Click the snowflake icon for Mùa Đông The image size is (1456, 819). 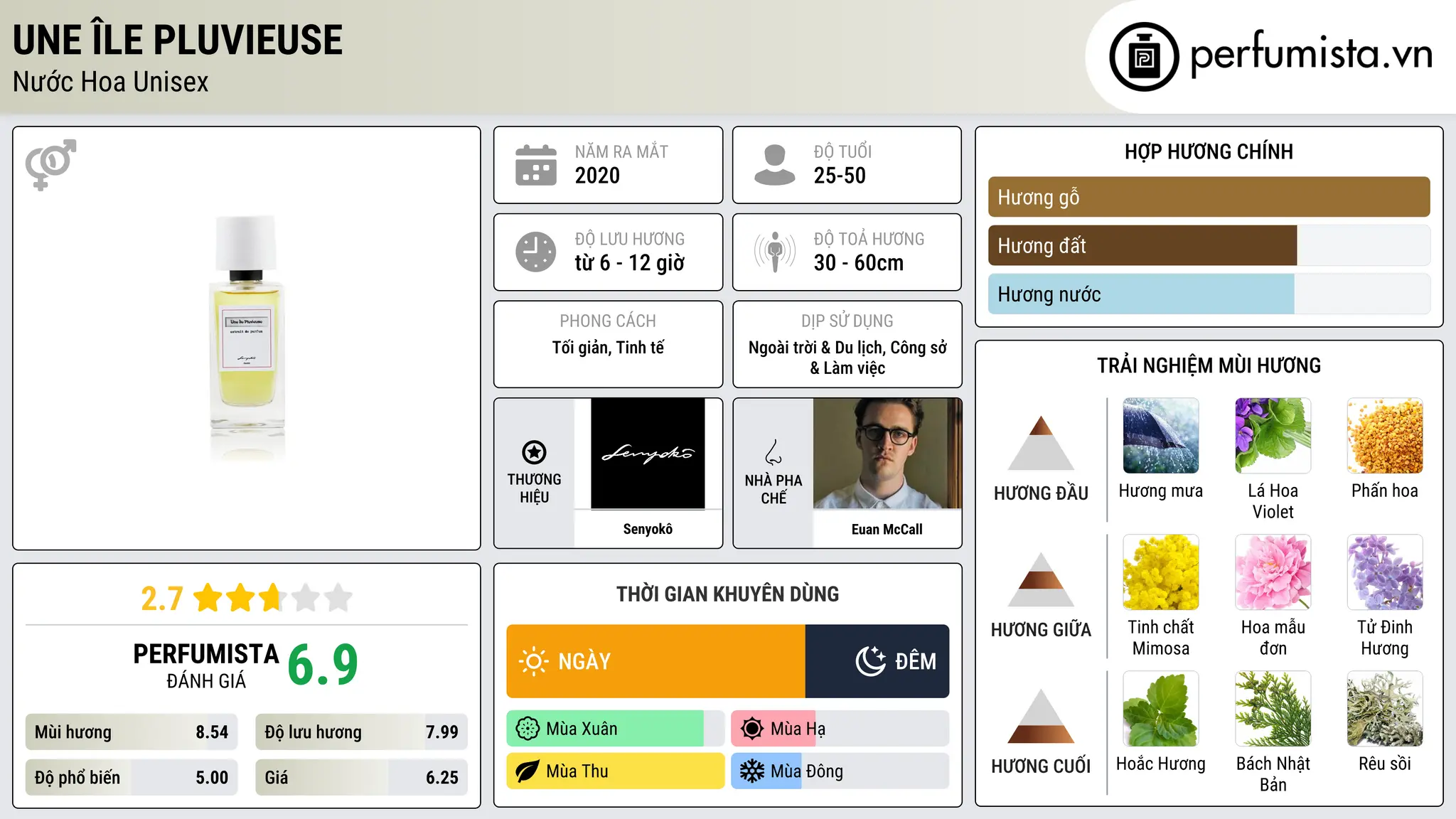tap(751, 771)
